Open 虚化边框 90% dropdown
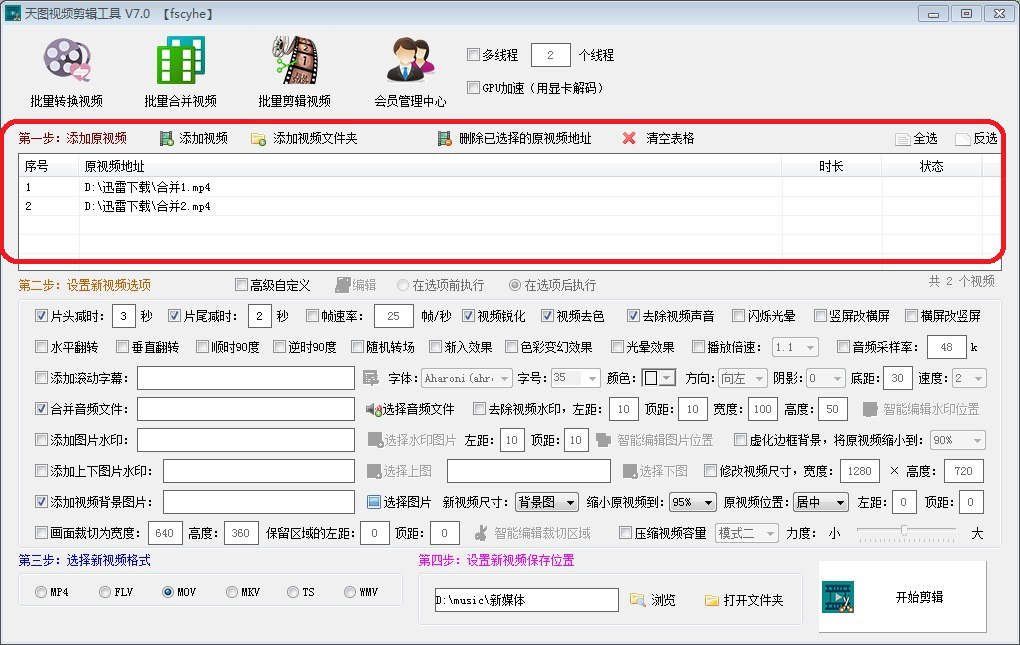Viewport: 1020px width, 645px height. 958,440
